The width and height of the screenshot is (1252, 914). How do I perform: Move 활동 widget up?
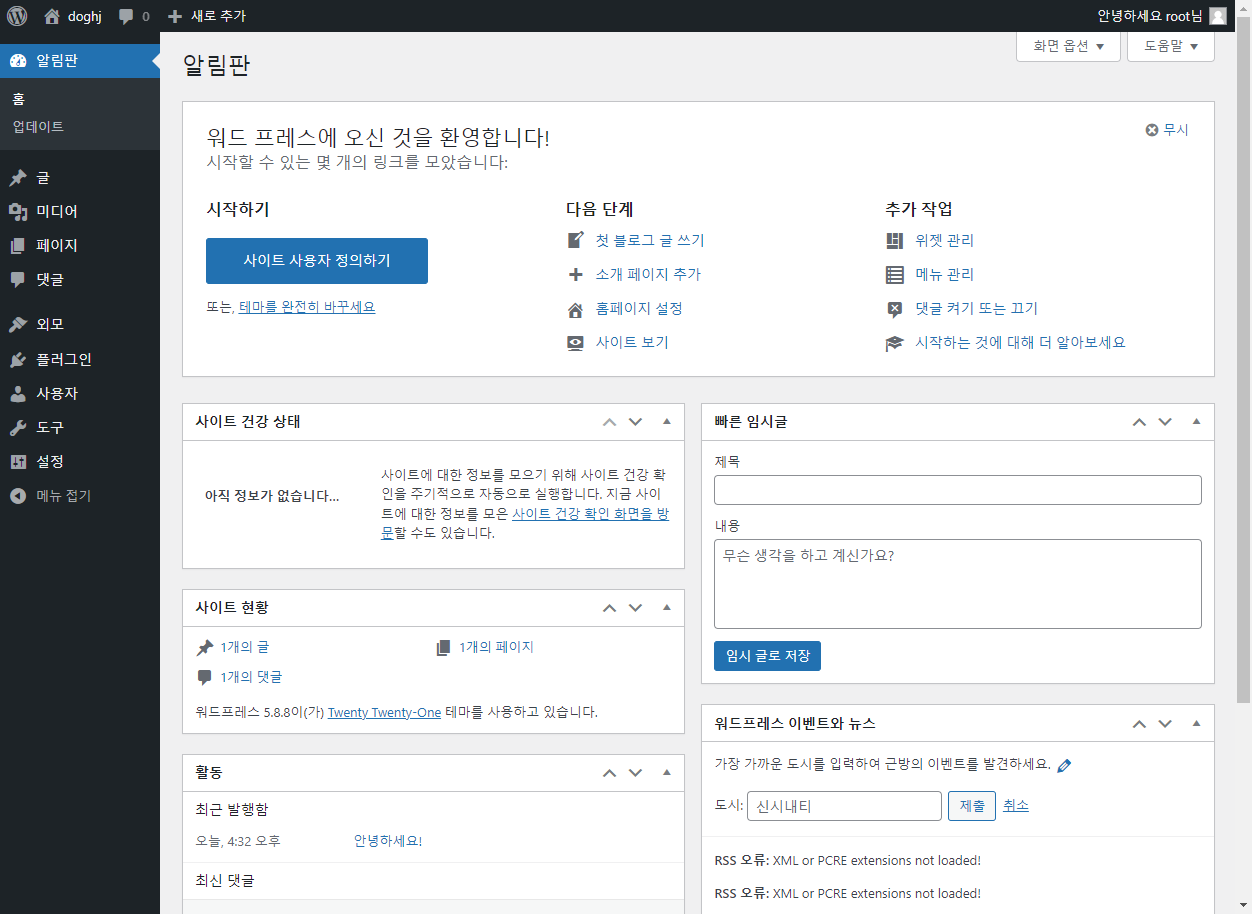610,773
